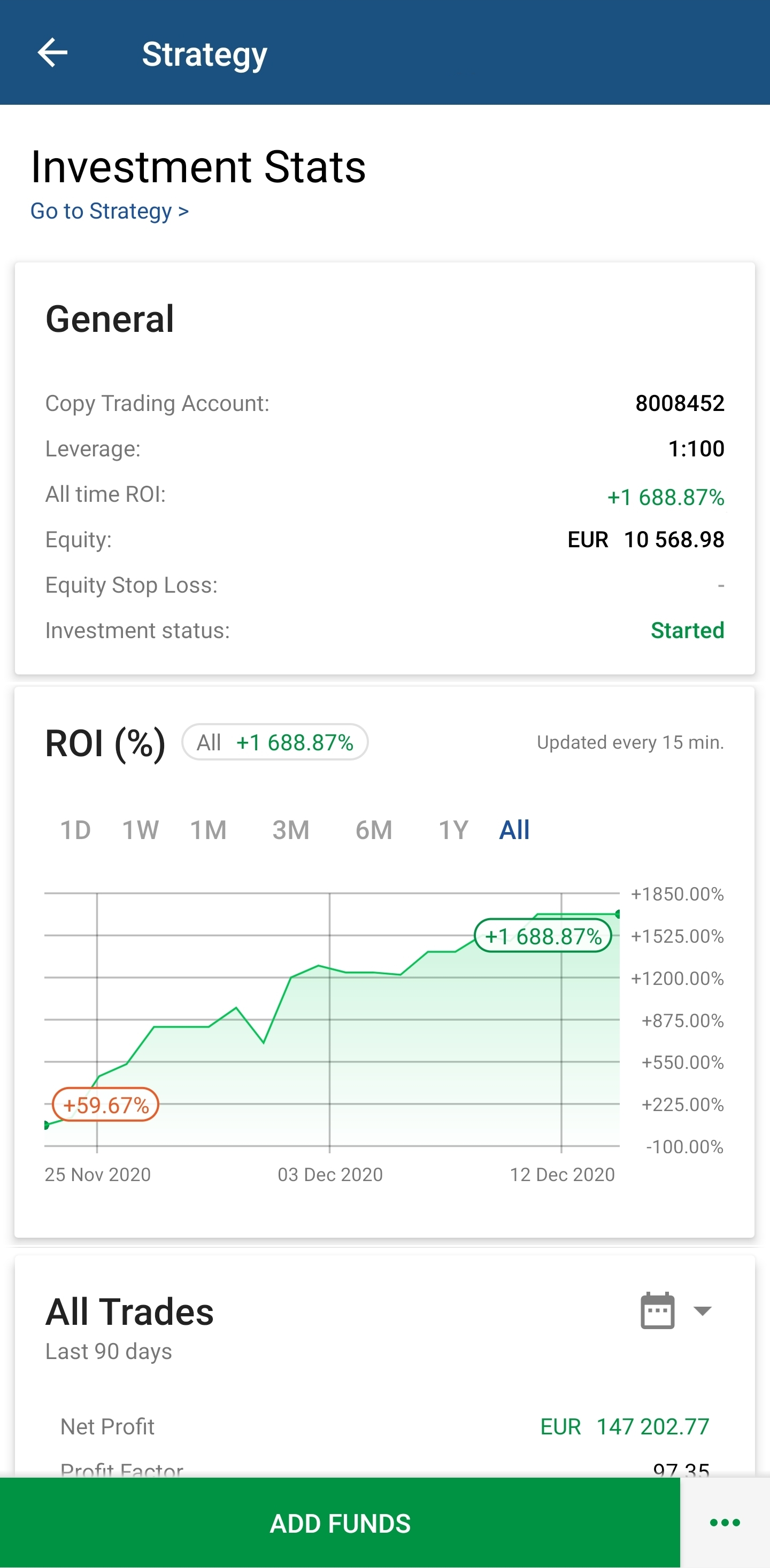Viewport: 770px width, 1568px height.
Task: Click the +1850.00% axis label
Action: tap(677, 894)
